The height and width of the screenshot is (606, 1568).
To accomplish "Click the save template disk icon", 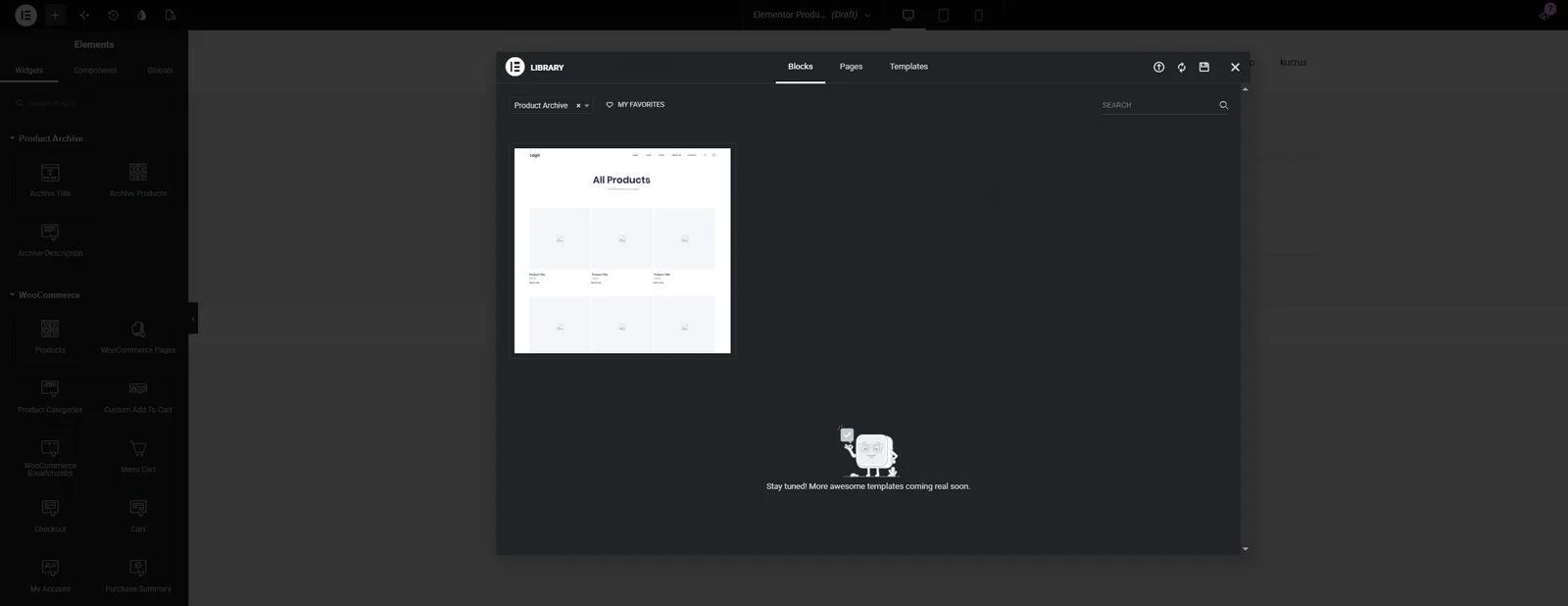I will click(1204, 67).
